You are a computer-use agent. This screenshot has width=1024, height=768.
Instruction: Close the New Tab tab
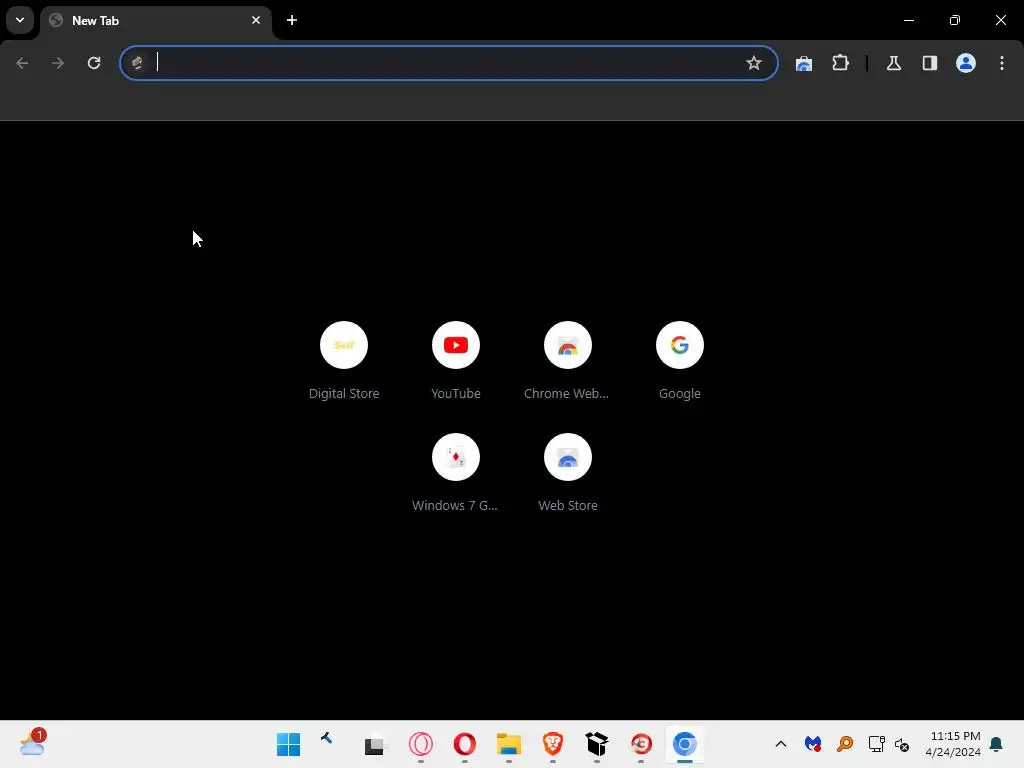click(256, 20)
